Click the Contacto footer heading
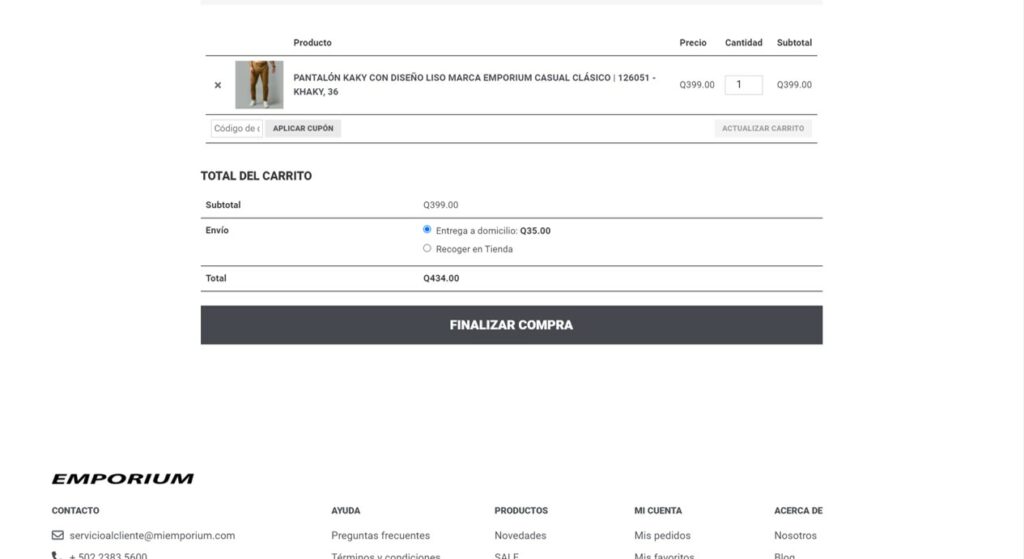Image resolution: width=1024 pixels, height=559 pixels. pyautogui.click(x=76, y=511)
